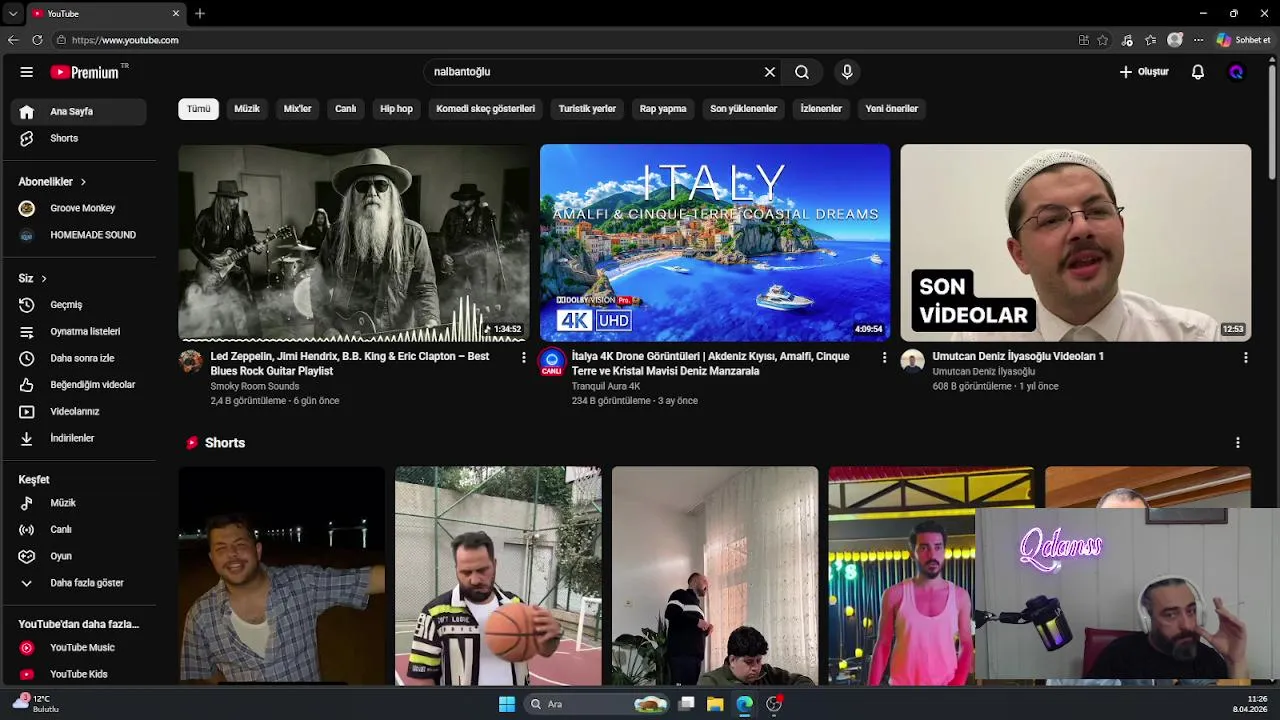Viewport: 1280px width, 720px height.
Task: Open YouTube Music link
Action: tap(79, 648)
